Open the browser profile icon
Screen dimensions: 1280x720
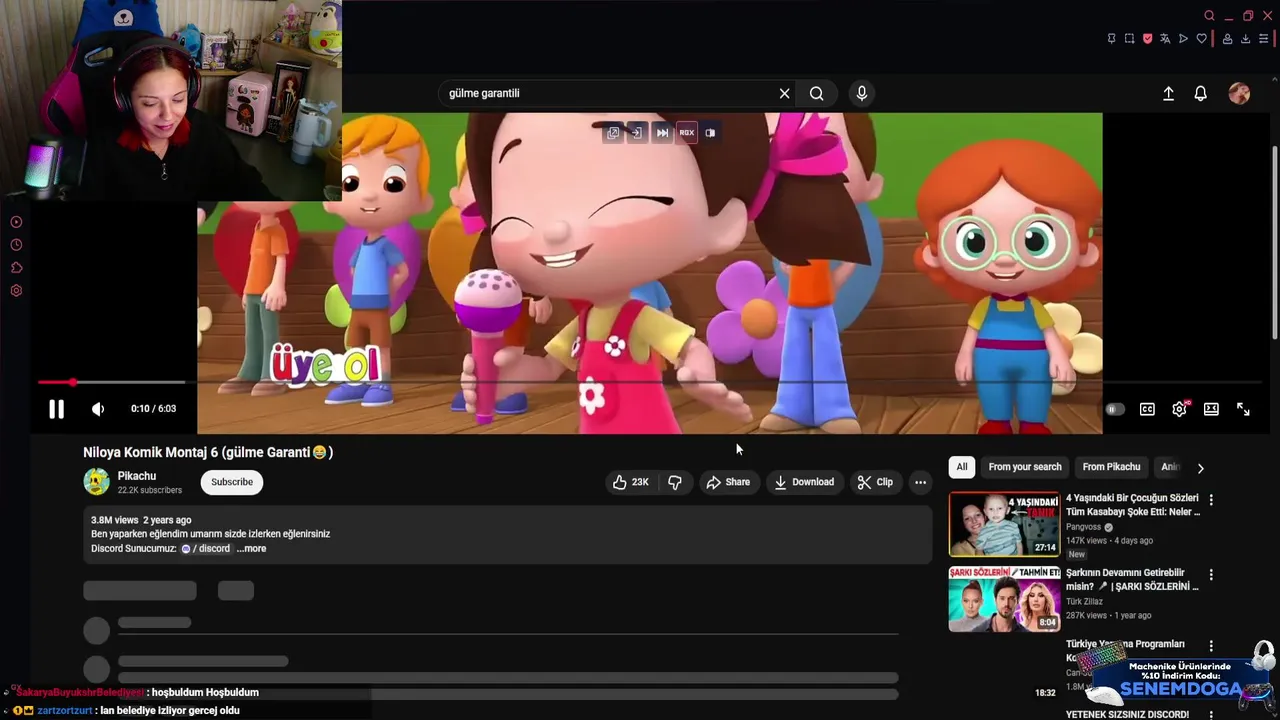[x=1227, y=39]
